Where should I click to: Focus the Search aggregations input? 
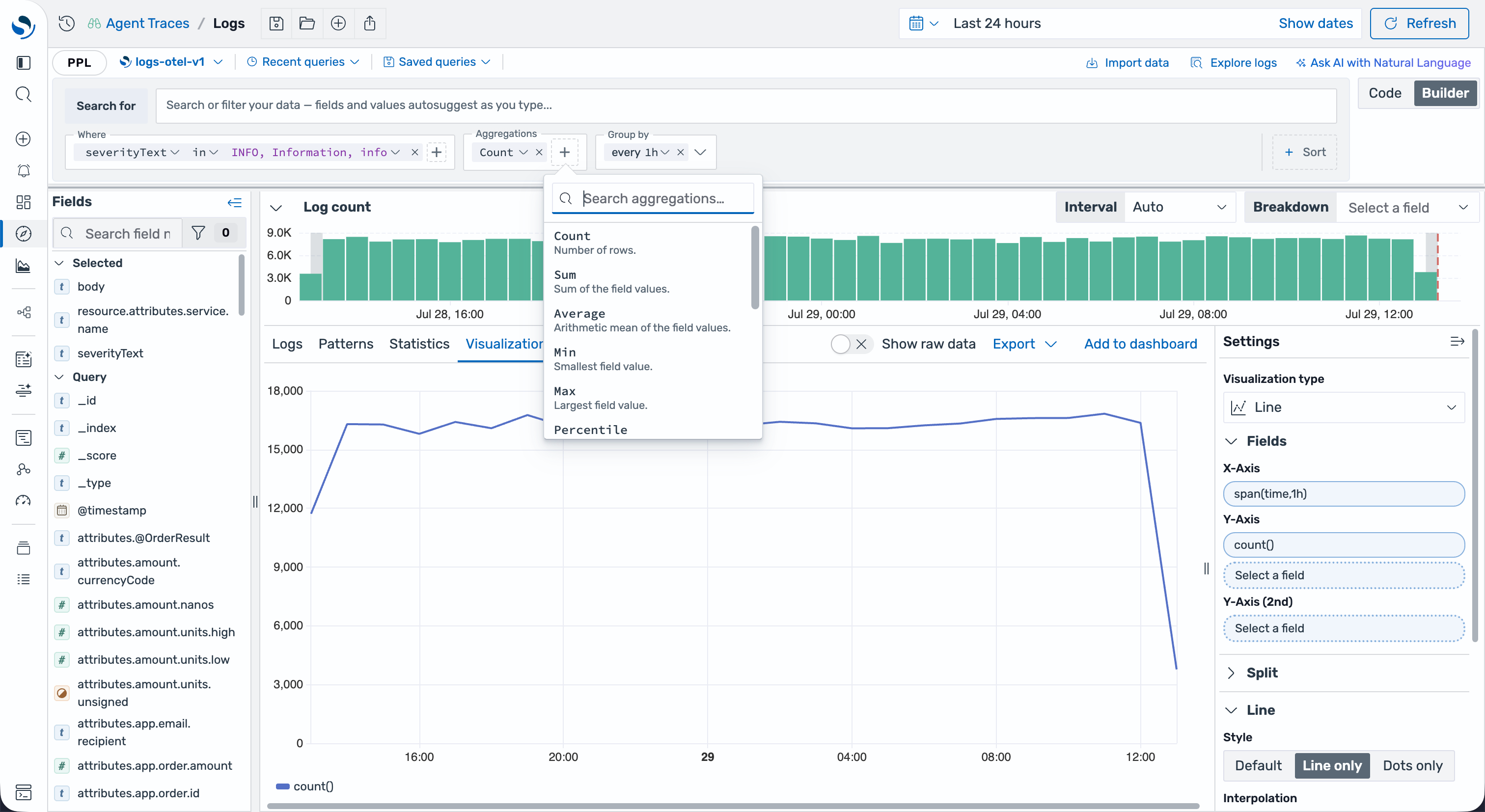pyautogui.click(x=653, y=198)
